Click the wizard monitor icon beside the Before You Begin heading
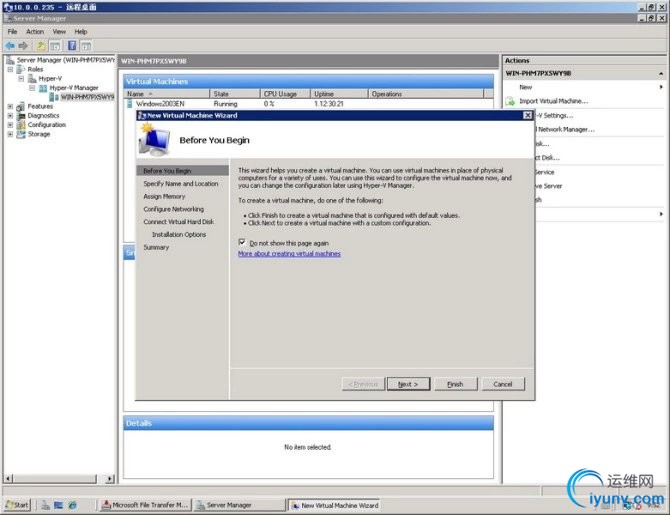The width and height of the screenshot is (670, 515). 154,139
